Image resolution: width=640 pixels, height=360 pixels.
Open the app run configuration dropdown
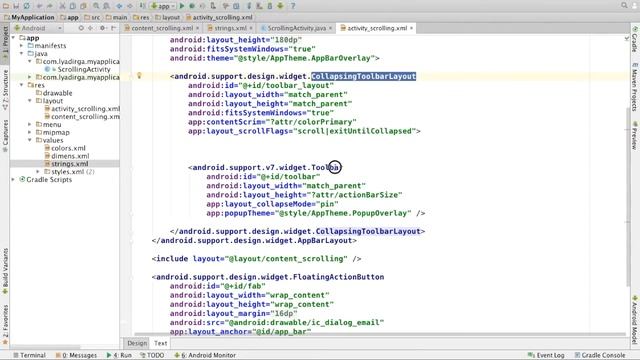click(x=163, y=6)
